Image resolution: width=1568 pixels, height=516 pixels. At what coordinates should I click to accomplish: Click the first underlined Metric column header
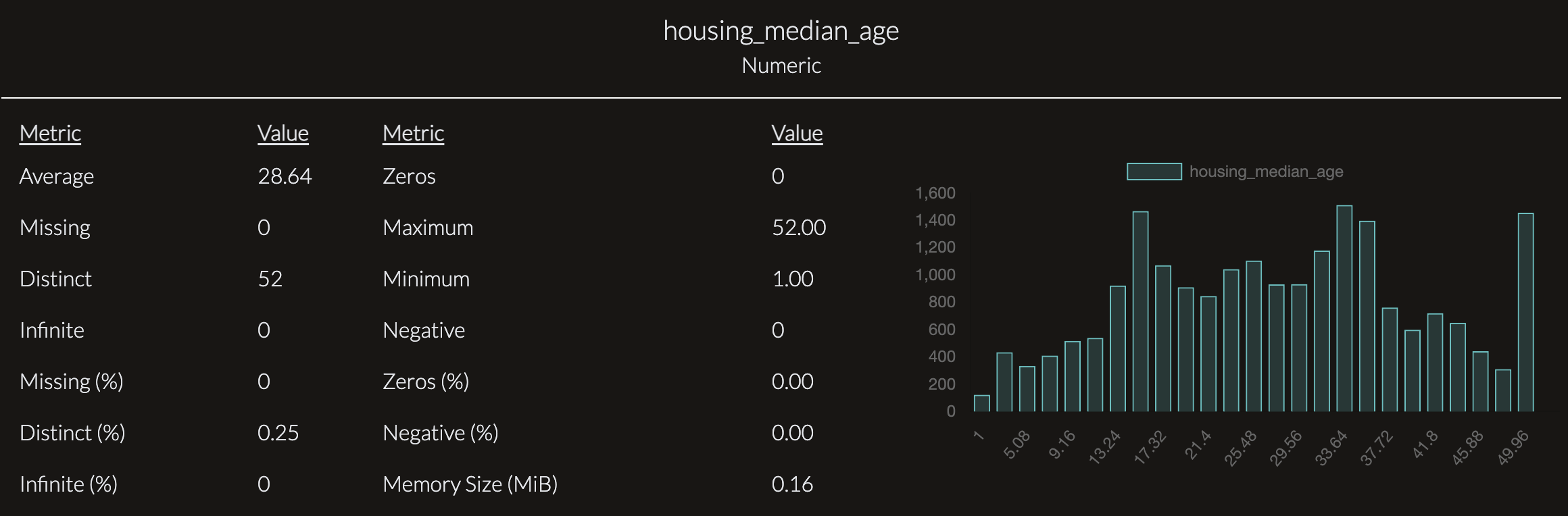50,133
